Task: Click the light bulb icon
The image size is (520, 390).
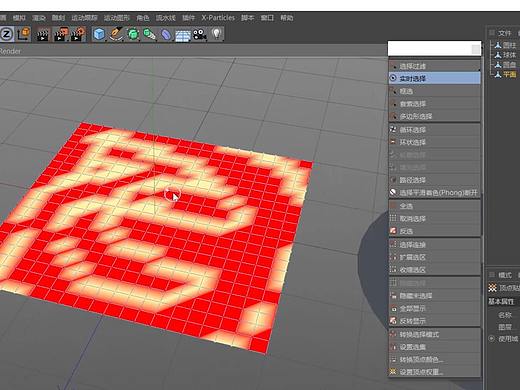Action: 217,34
